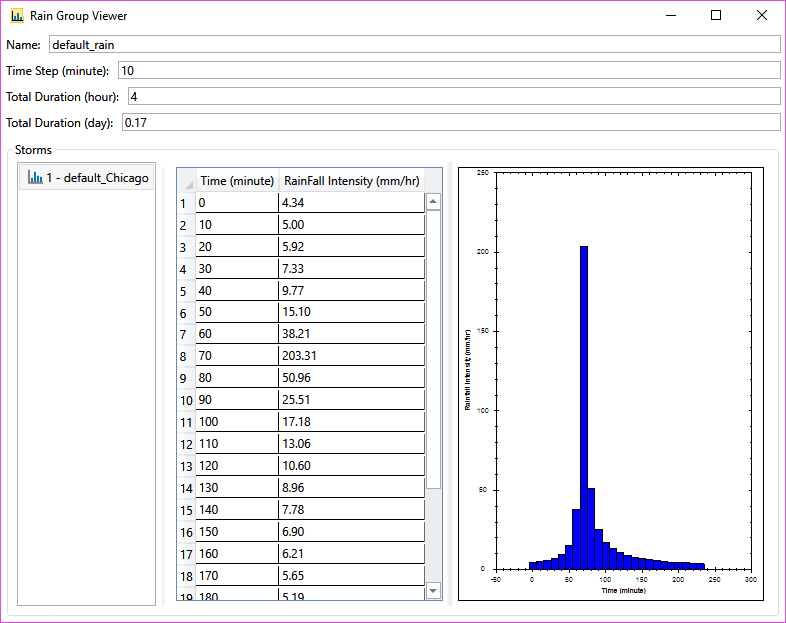The image size is (786, 623).
Task: Click the Name field containing default_rain
Action: pos(413,44)
